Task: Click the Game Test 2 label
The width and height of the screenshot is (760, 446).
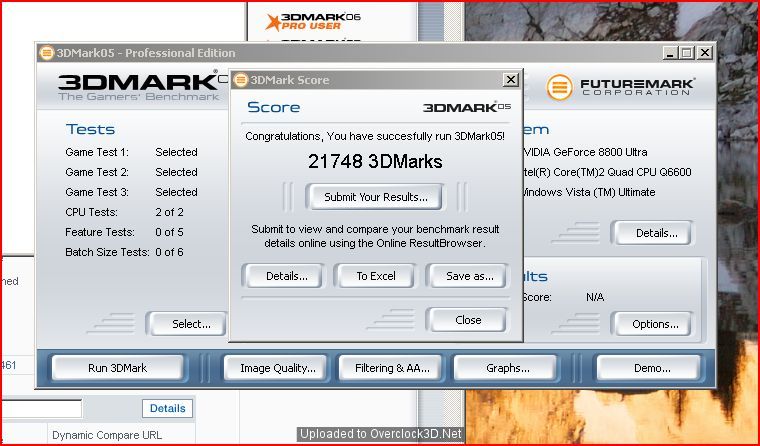Action: pos(97,172)
